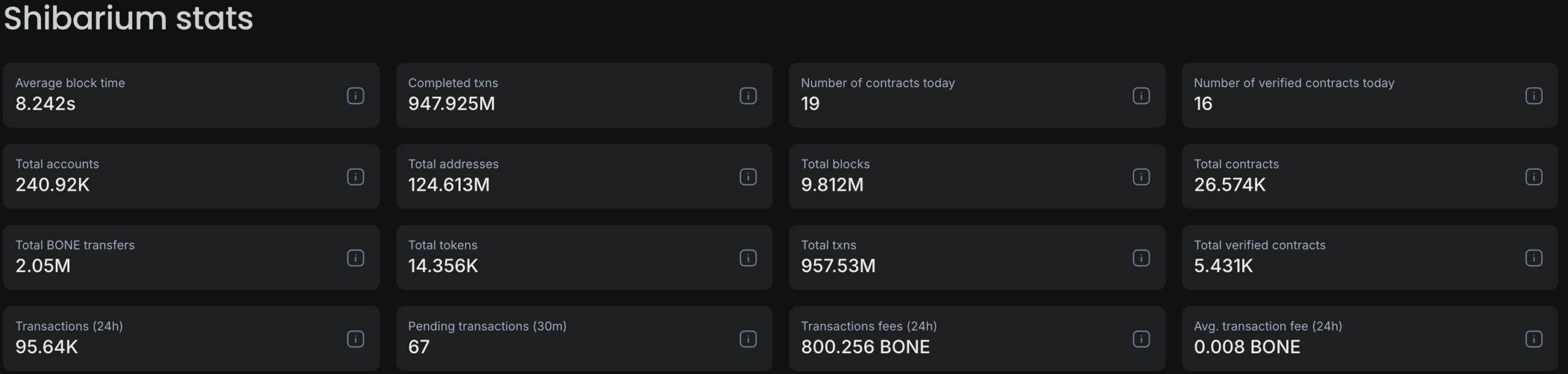Screen dimensions: 1568x374
Task: Click the info icon on Total accounts
Action: tap(355, 177)
